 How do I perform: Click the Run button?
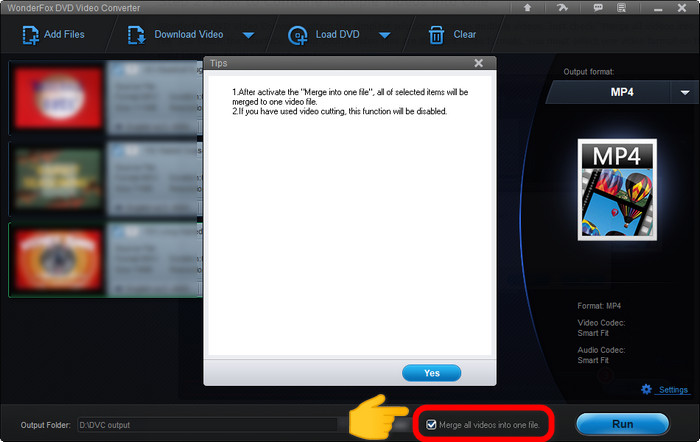tap(622, 424)
